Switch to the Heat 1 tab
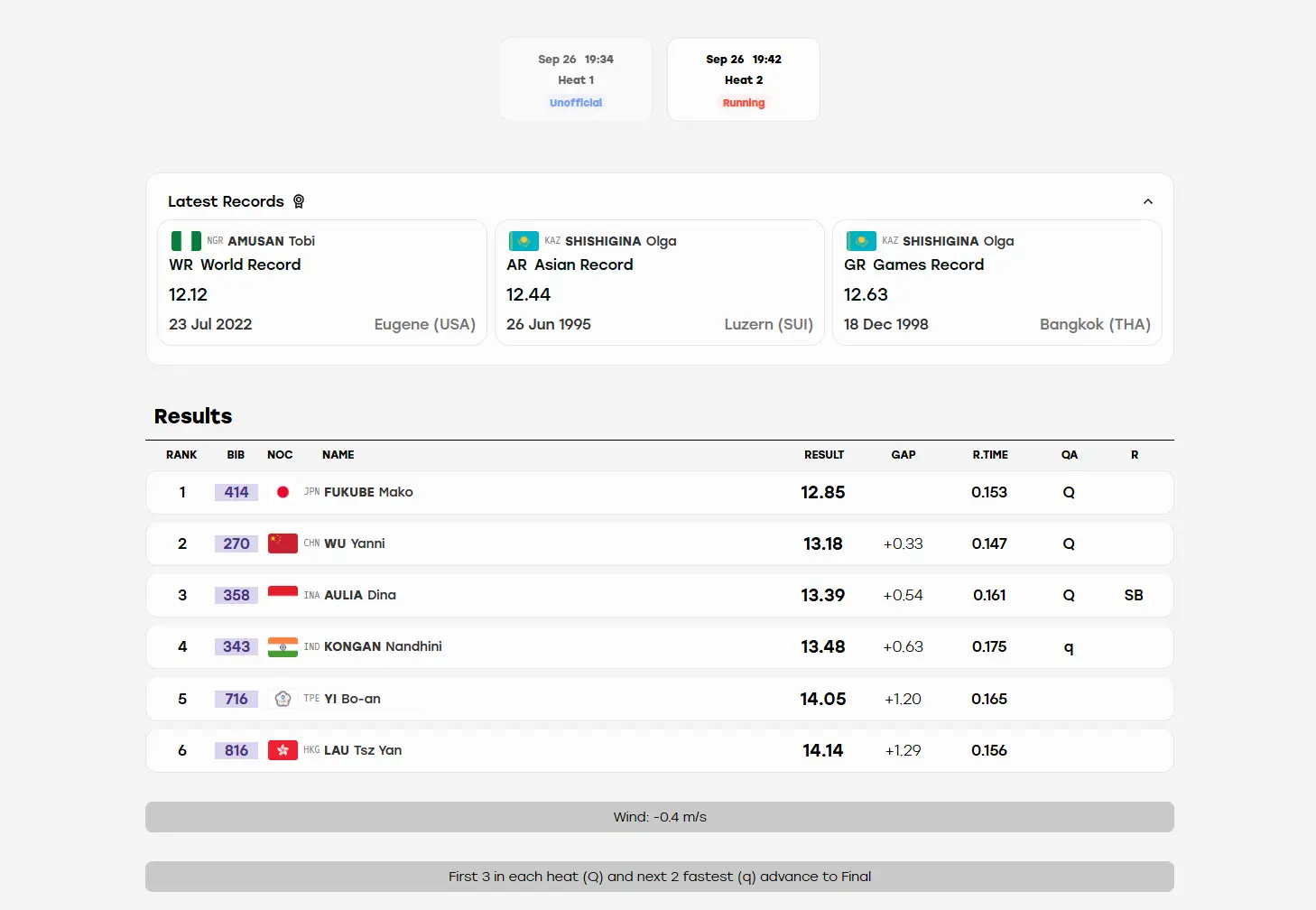Image resolution: width=1316 pixels, height=910 pixels. point(576,79)
